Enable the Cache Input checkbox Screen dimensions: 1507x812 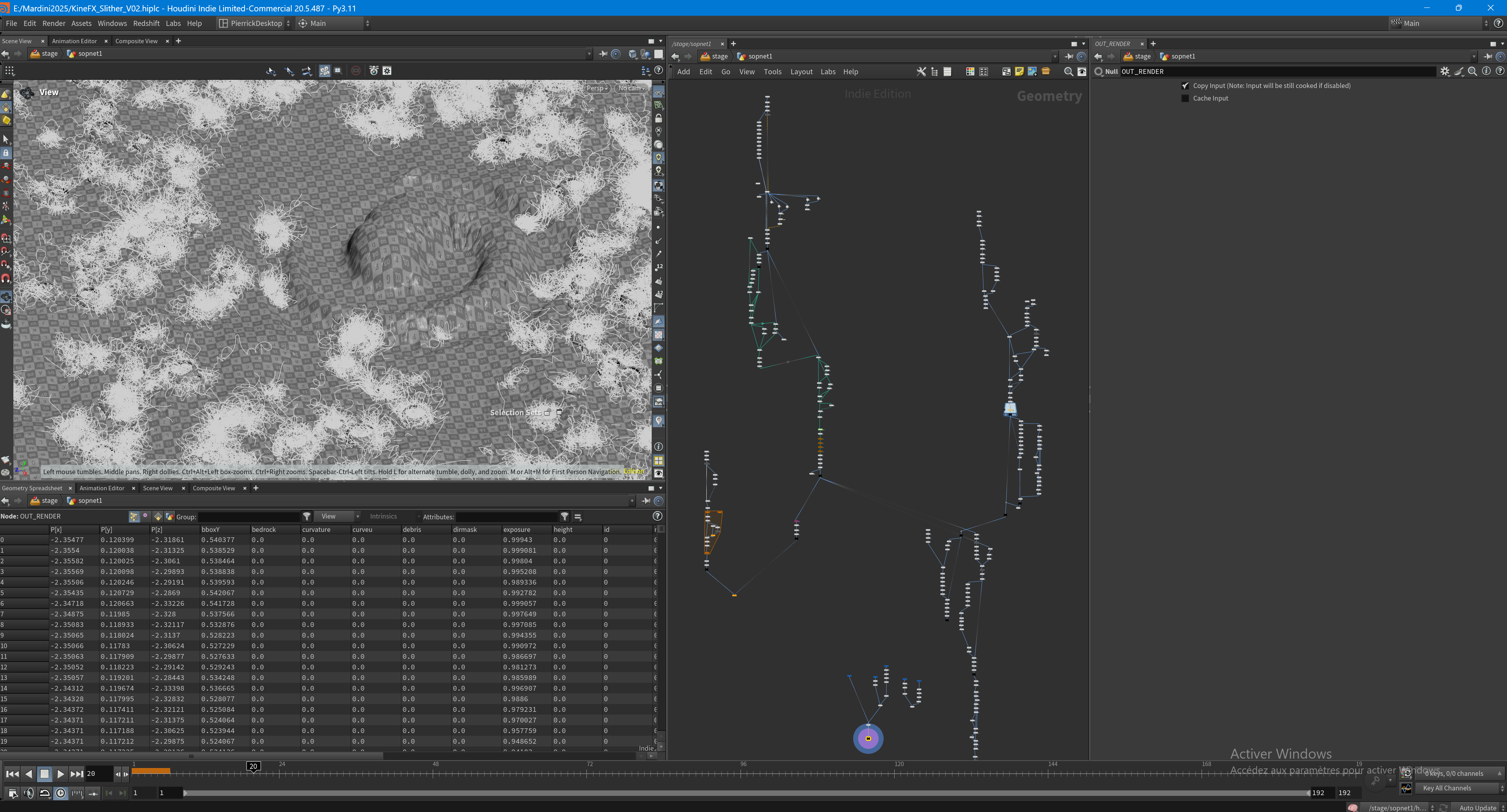1185,98
